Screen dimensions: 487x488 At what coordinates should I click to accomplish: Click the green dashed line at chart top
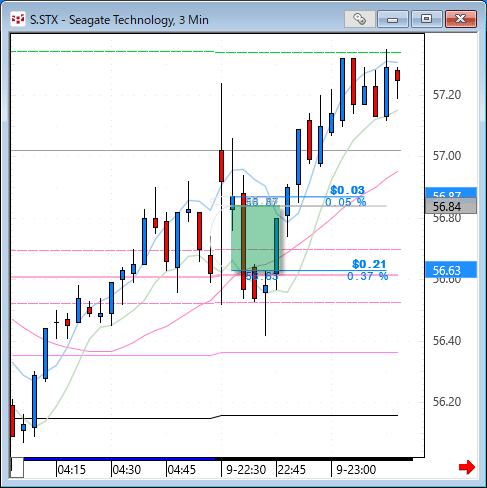coord(206,52)
